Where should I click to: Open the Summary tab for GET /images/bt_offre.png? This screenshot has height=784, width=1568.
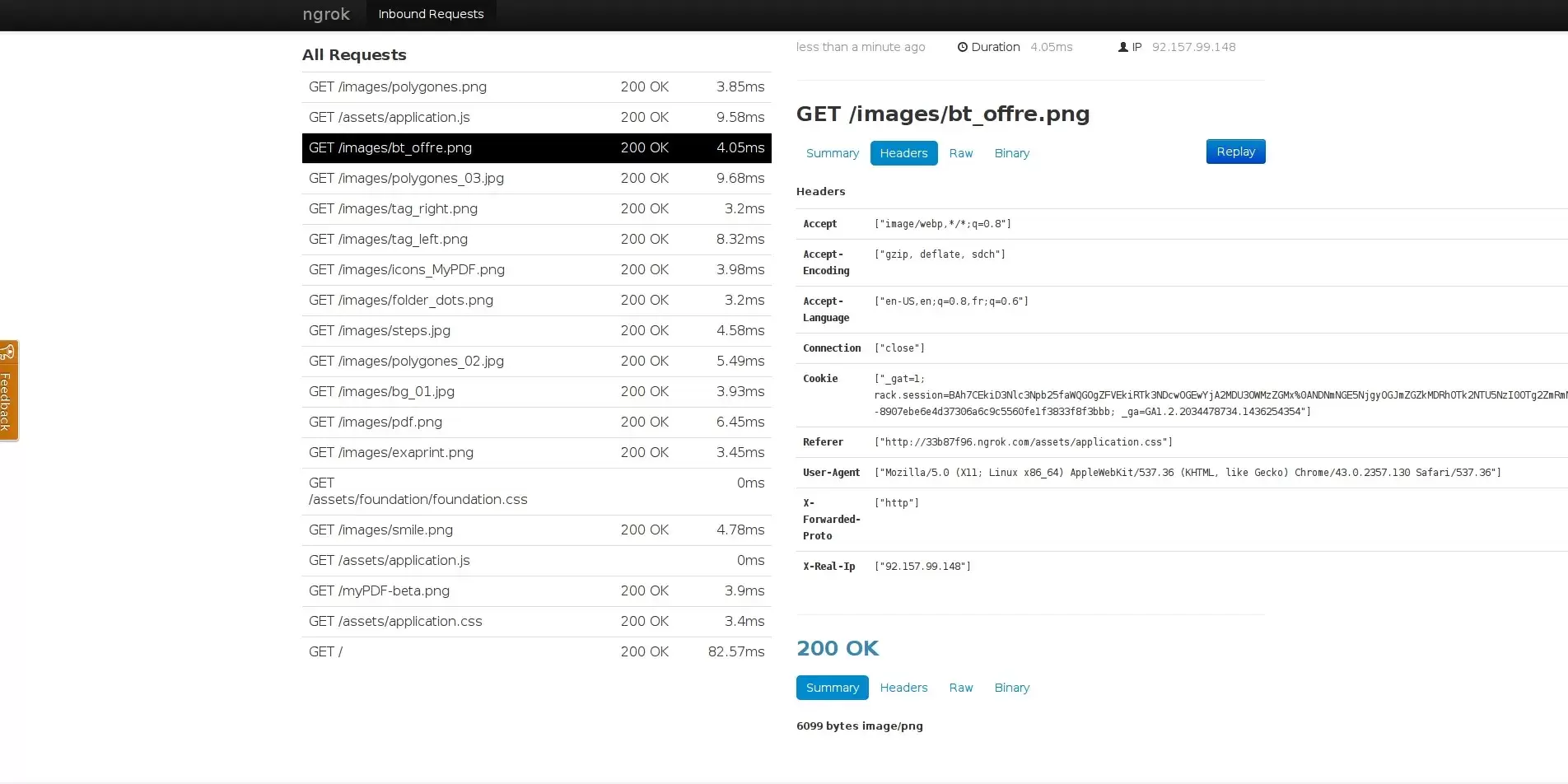832,153
